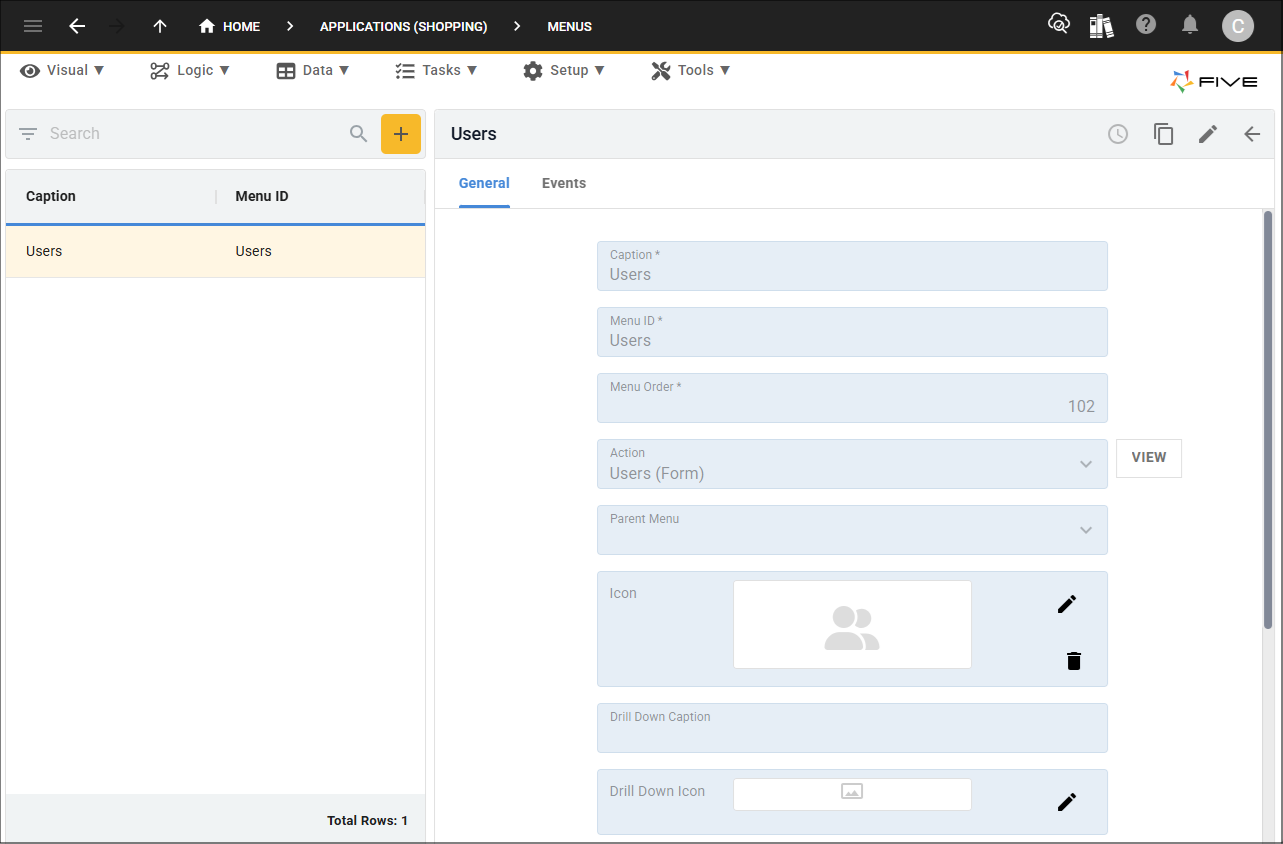Delete the menu icon using trash icon
The width and height of the screenshot is (1283, 844).
pyautogui.click(x=1074, y=661)
